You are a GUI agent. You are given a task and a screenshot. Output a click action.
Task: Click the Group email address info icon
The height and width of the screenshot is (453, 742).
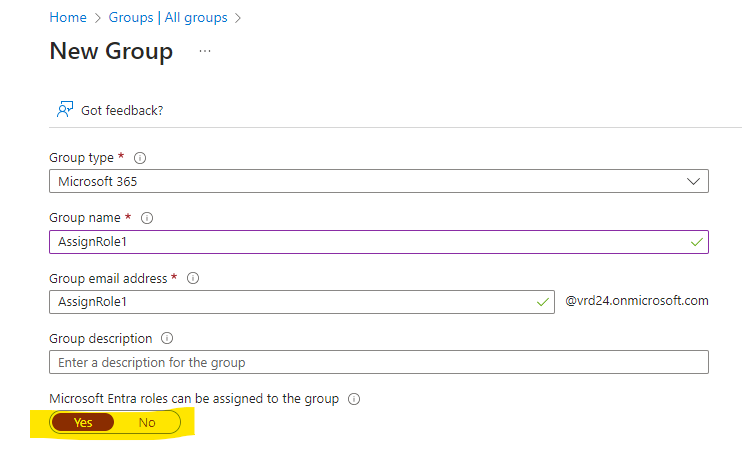[193, 278]
